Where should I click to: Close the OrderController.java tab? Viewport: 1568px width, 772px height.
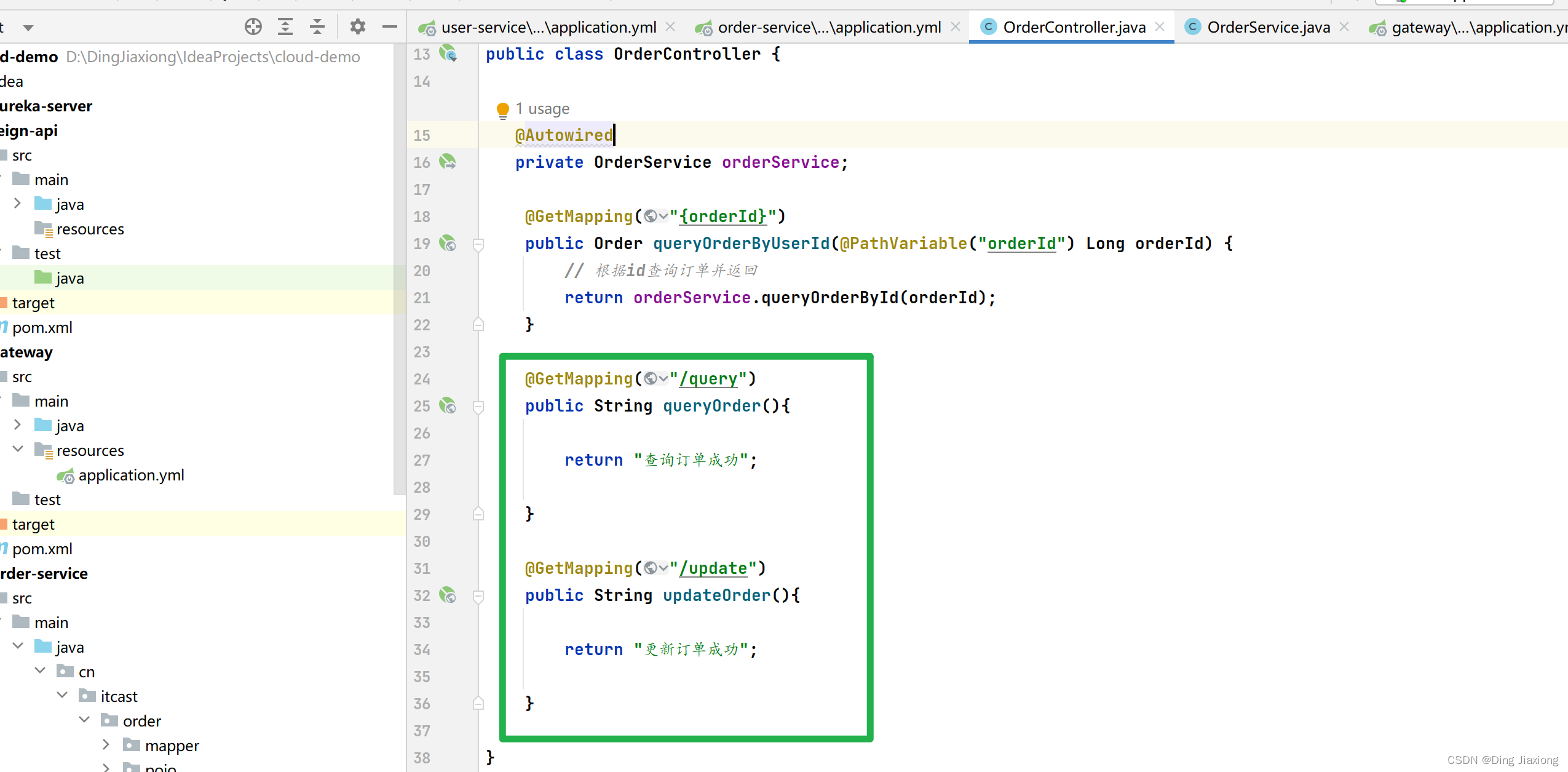coord(1160,27)
